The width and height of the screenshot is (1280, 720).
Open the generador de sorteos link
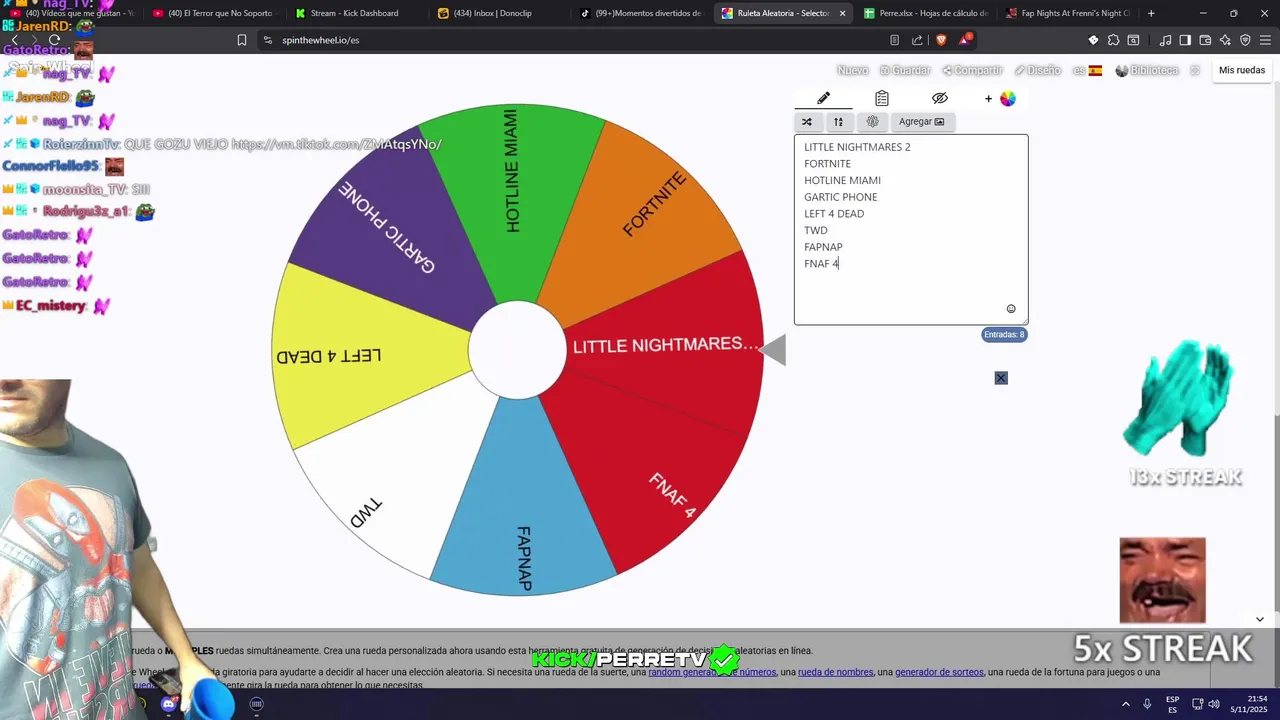[939, 672]
